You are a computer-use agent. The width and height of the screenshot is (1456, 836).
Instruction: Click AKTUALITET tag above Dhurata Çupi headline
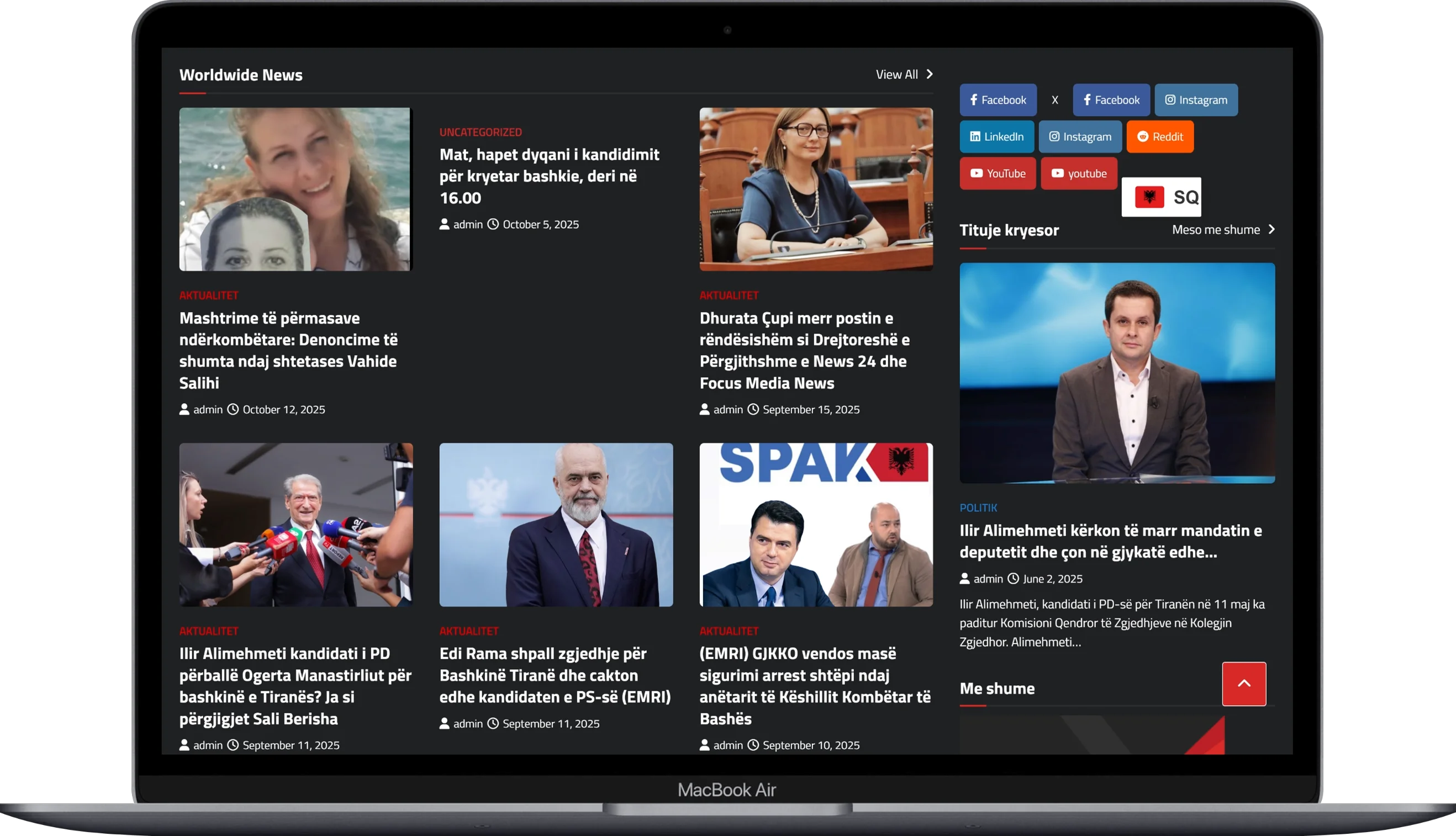[729, 295]
